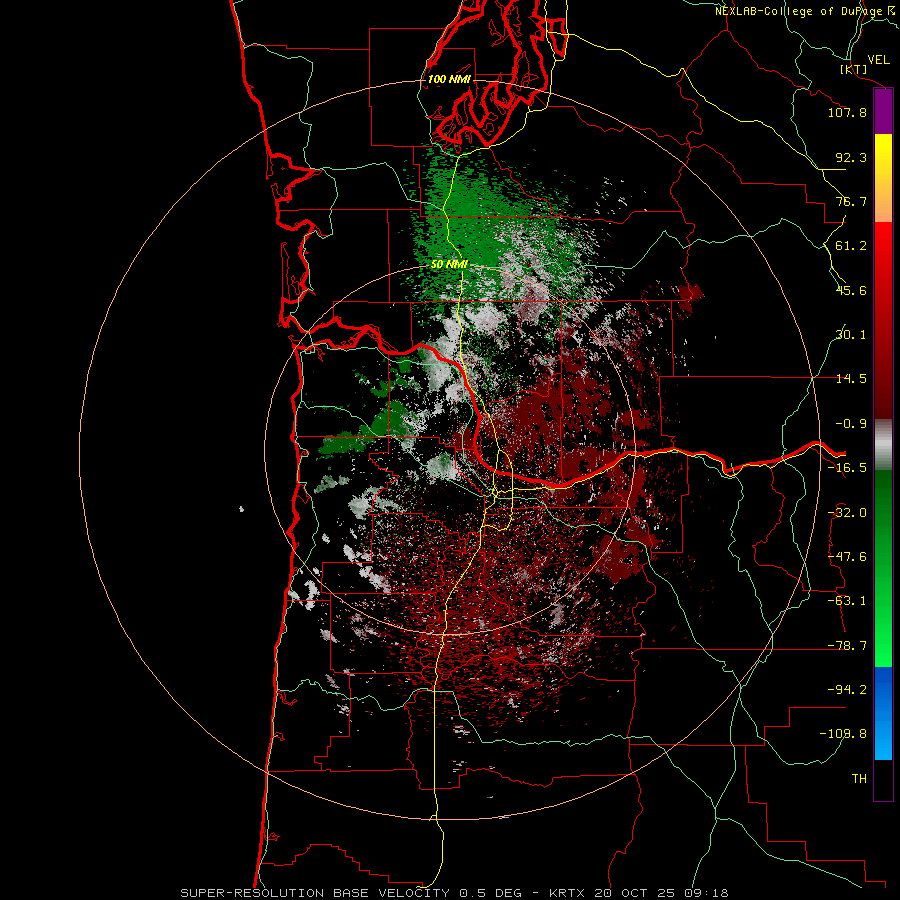This screenshot has height=900, width=900.
Task: Click the 50 NMI range ring label
Action: click(449, 264)
